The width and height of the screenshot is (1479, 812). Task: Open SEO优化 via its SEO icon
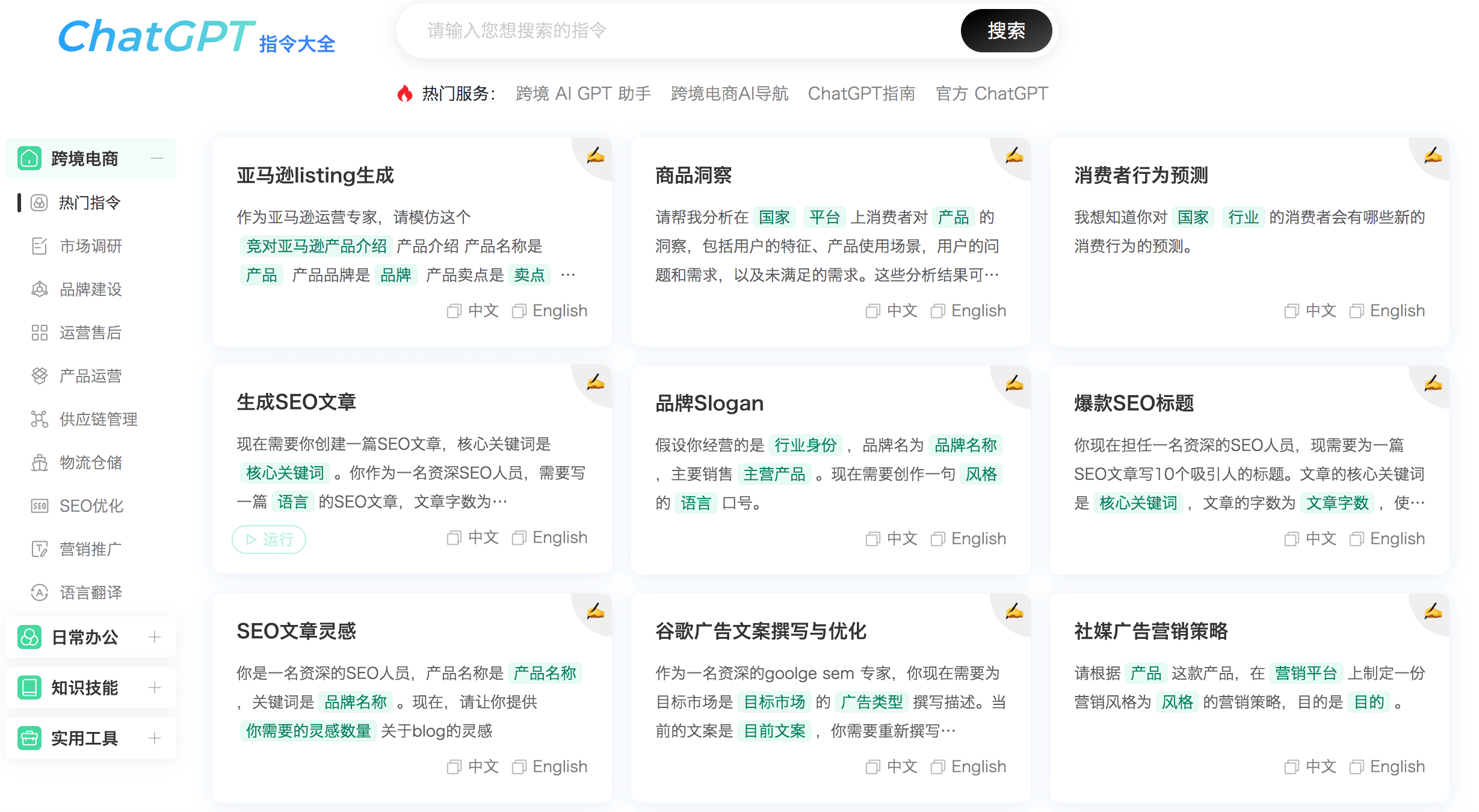pos(39,506)
